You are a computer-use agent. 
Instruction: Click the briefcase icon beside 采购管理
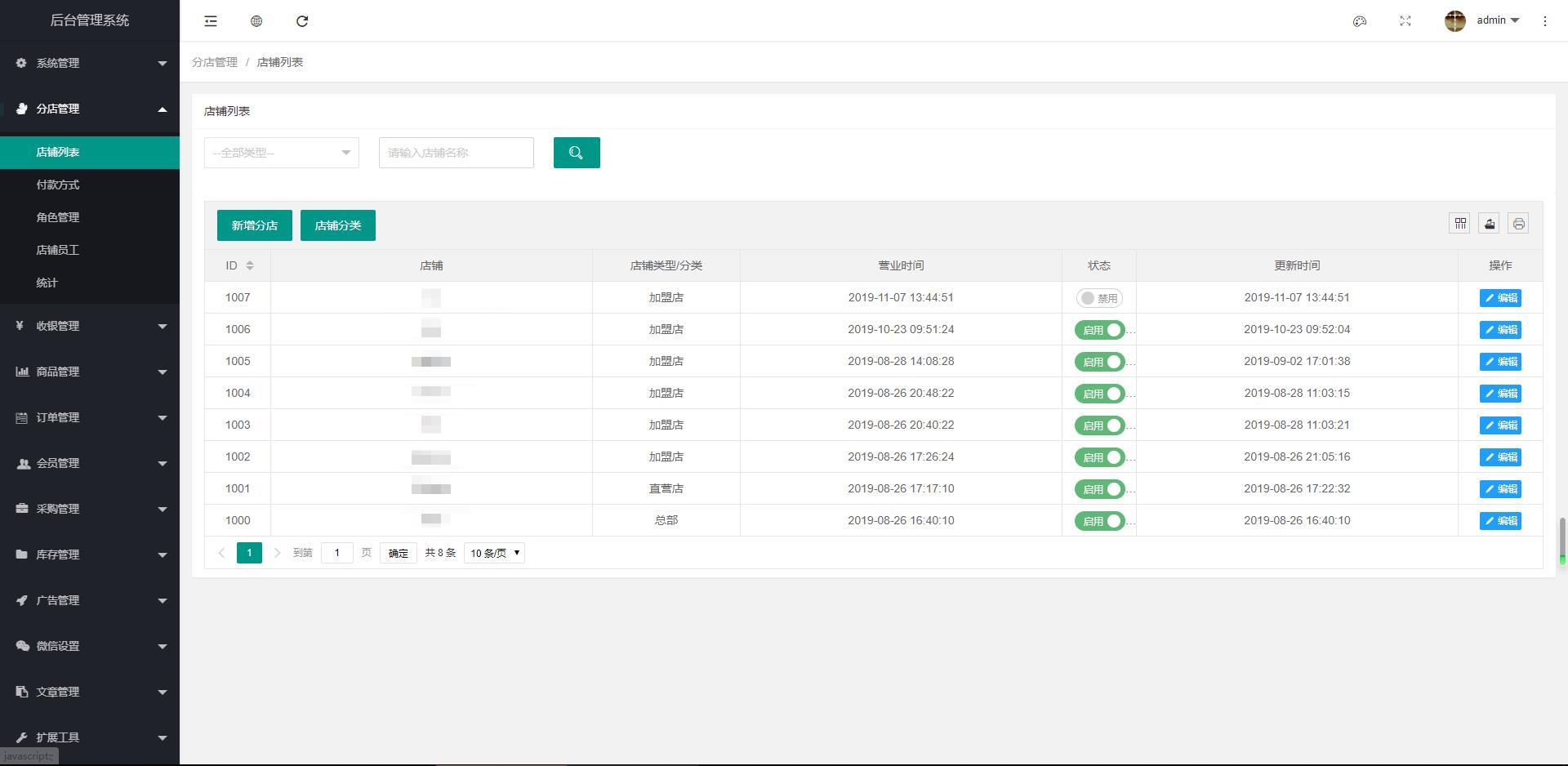[x=22, y=509]
